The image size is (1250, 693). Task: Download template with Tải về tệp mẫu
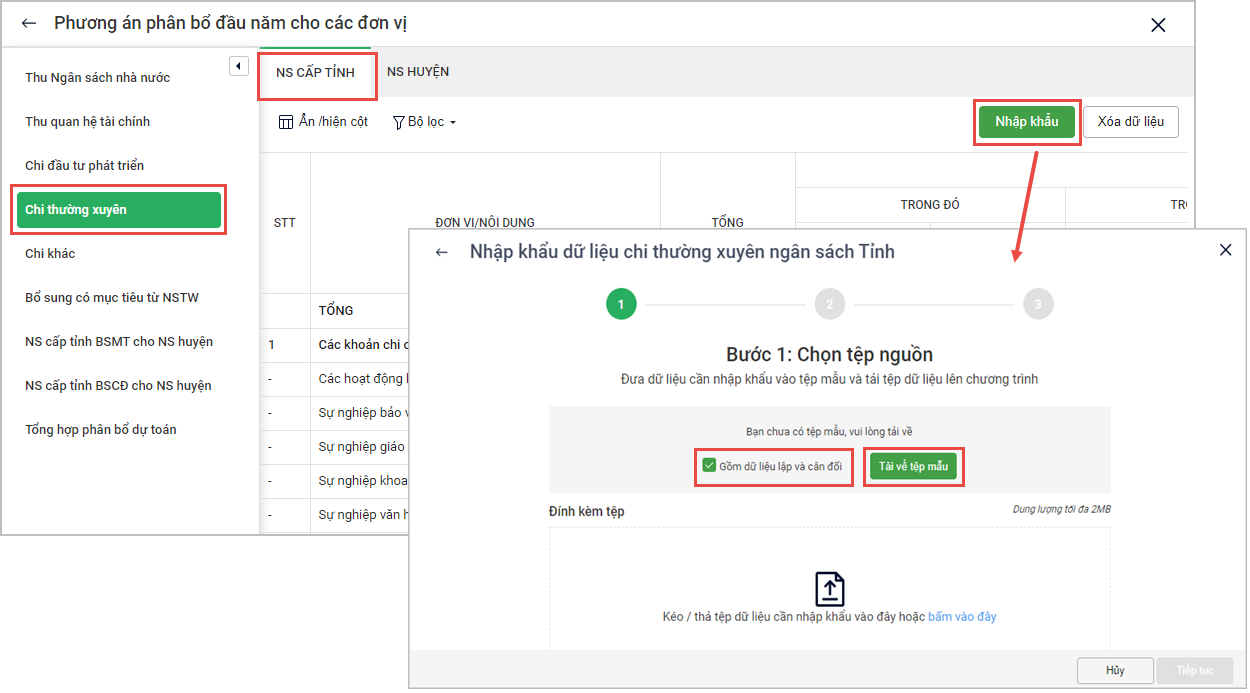point(913,467)
